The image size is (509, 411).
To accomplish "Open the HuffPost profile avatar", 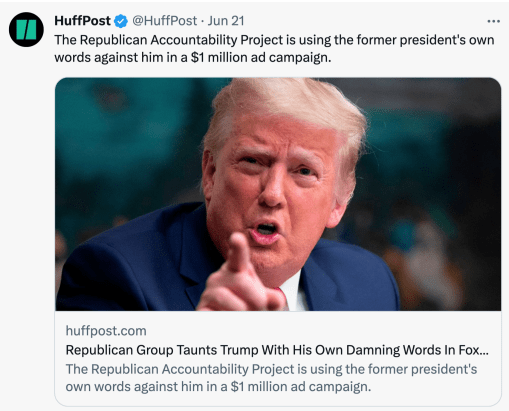I will click(x=26, y=30).
